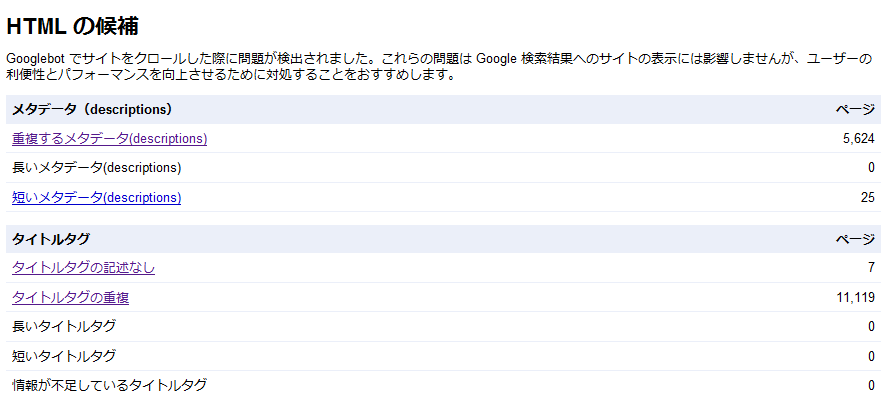Click the 25 page count for short metadata
The width and height of the screenshot is (887, 400).
coord(867,198)
